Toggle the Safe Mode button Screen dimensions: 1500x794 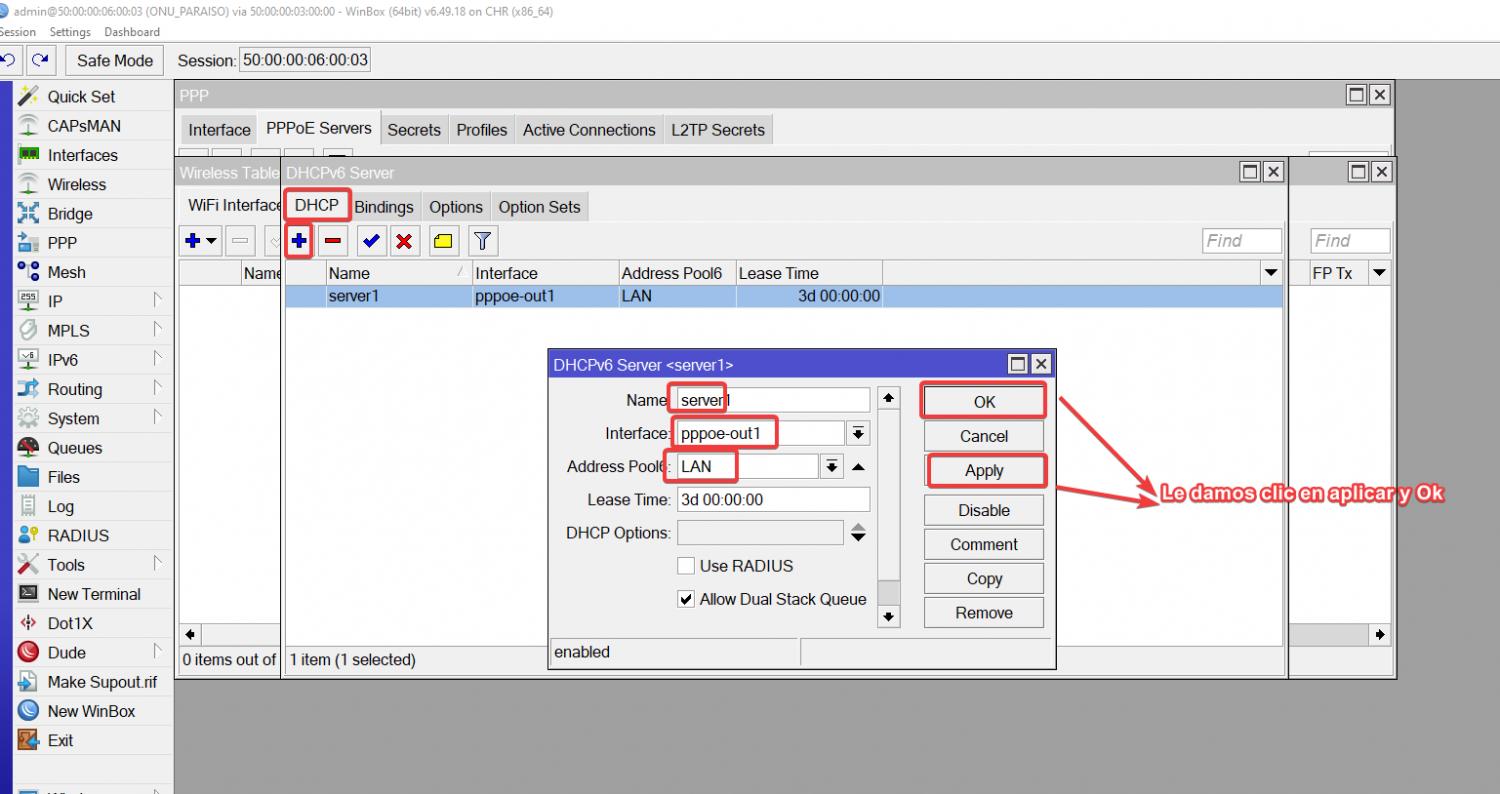click(115, 60)
